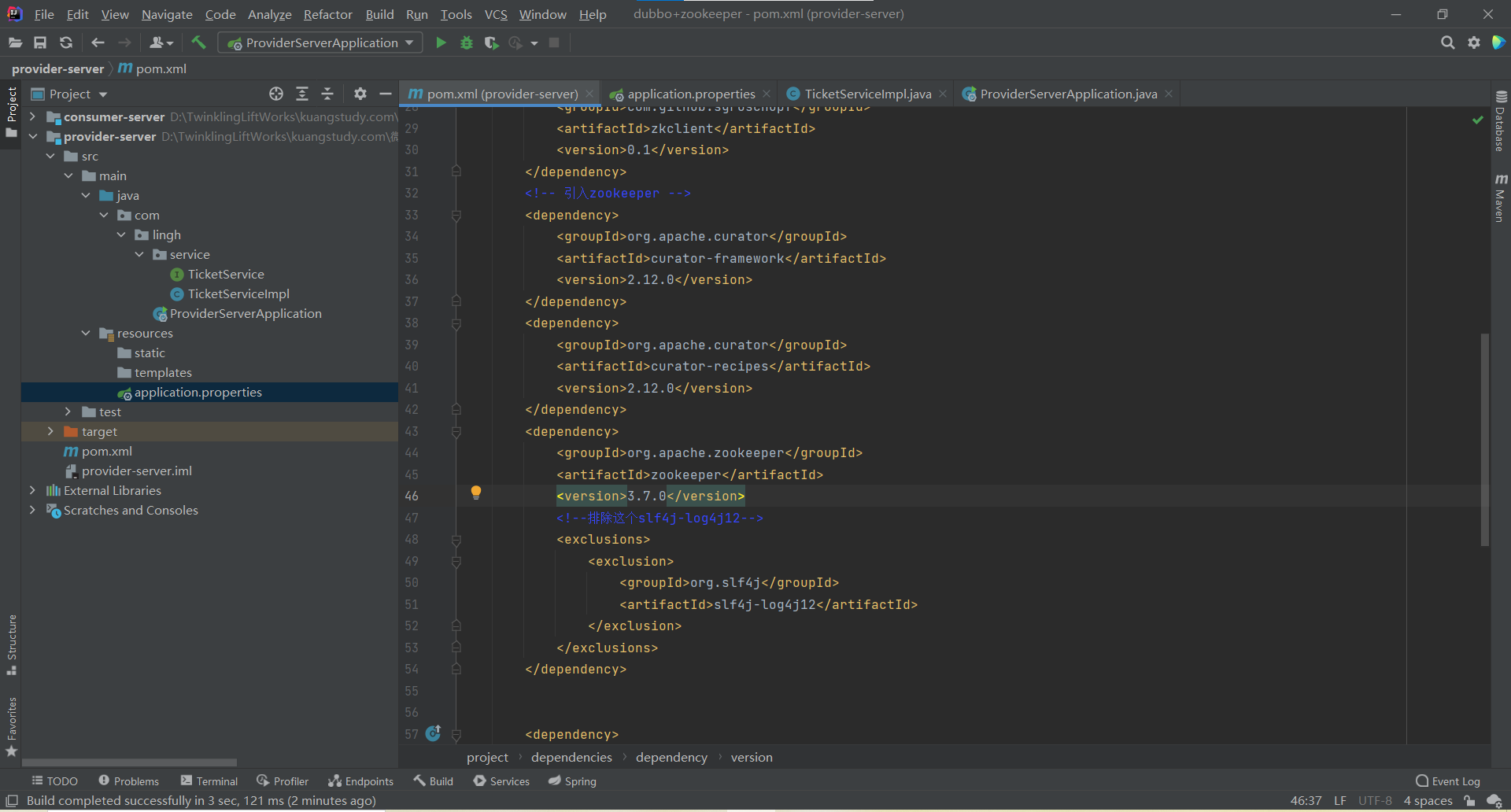The height and width of the screenshot is (812, 1511).
Task: Click Project panel horizontal scrollbar
Action: [x=129, y=762]
